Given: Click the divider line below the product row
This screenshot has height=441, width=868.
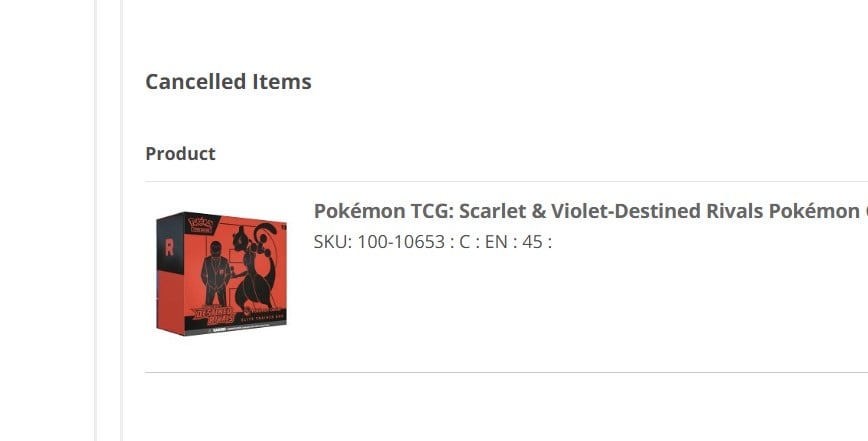Looking at the screenshot, I should (x=500, y=372).
